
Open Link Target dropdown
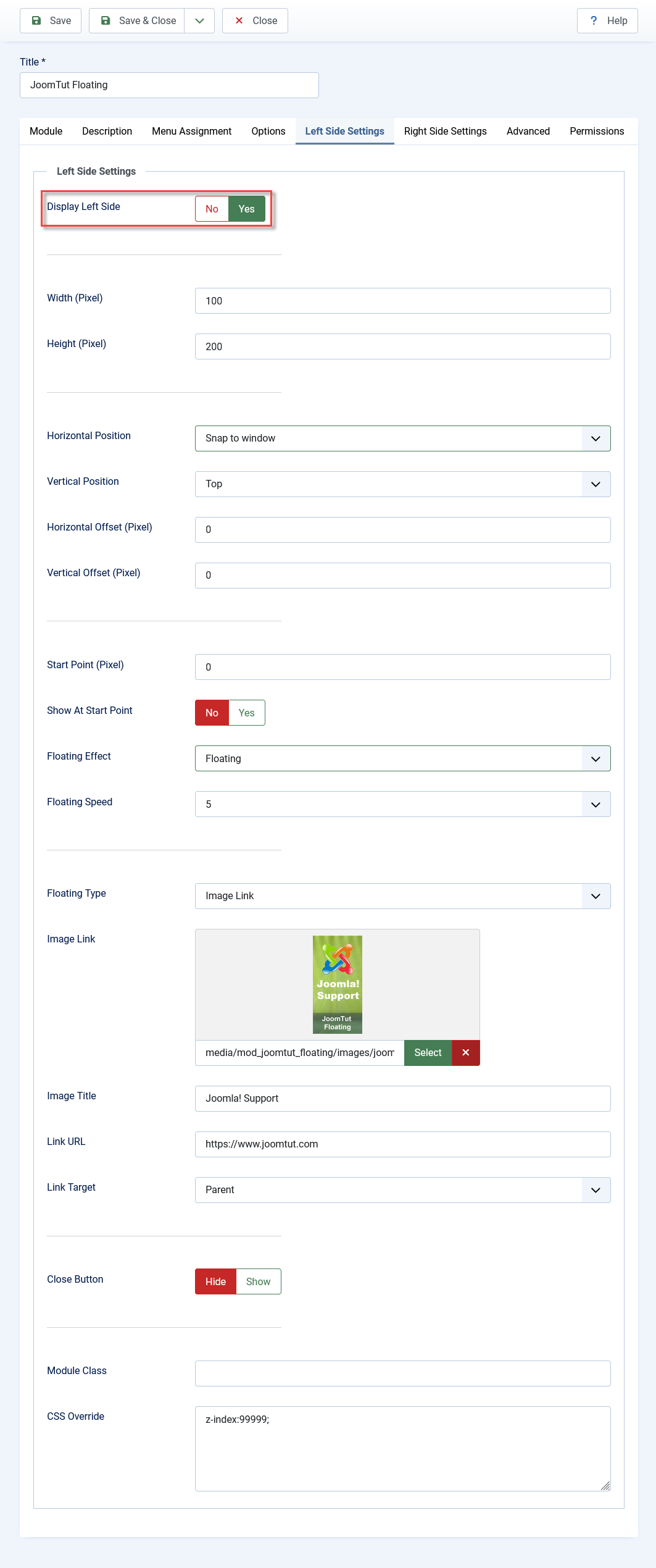click(403, 1190)
